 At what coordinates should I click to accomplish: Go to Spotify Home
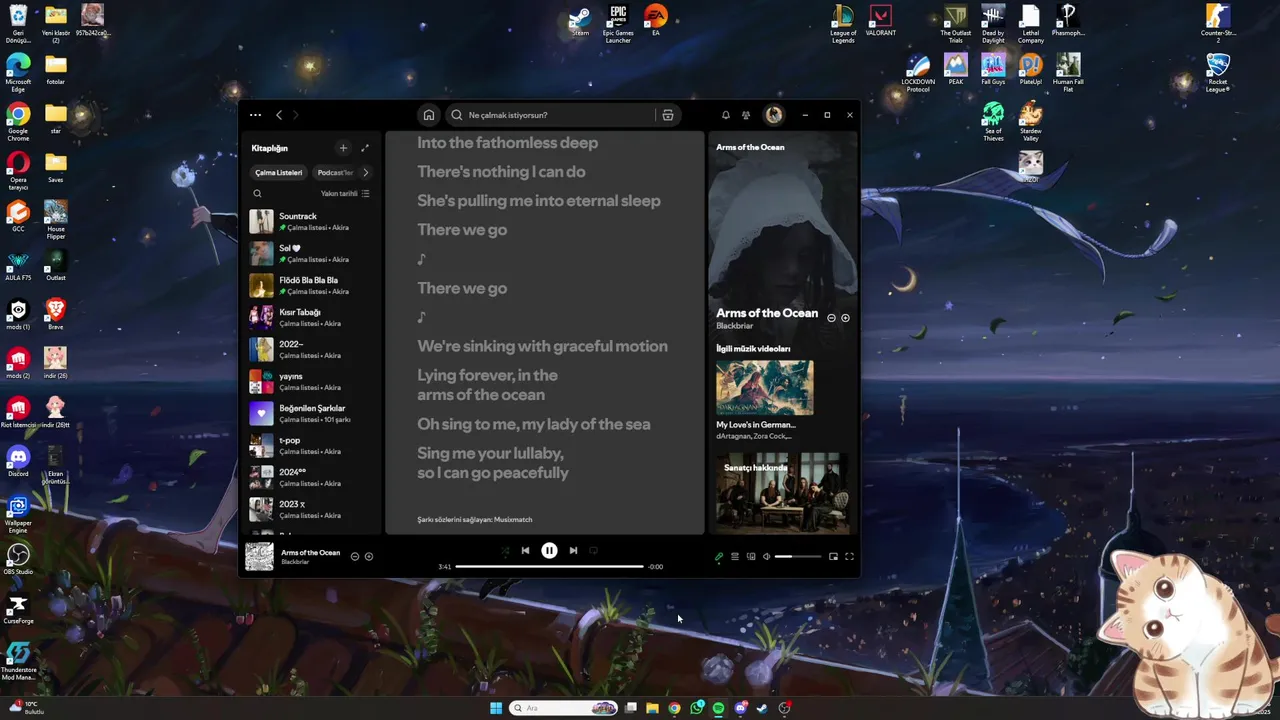429,115
